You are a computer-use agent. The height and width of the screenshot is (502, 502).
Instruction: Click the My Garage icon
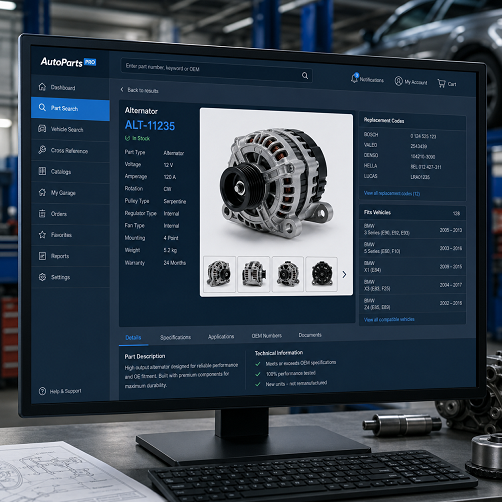tap(42, 192)
